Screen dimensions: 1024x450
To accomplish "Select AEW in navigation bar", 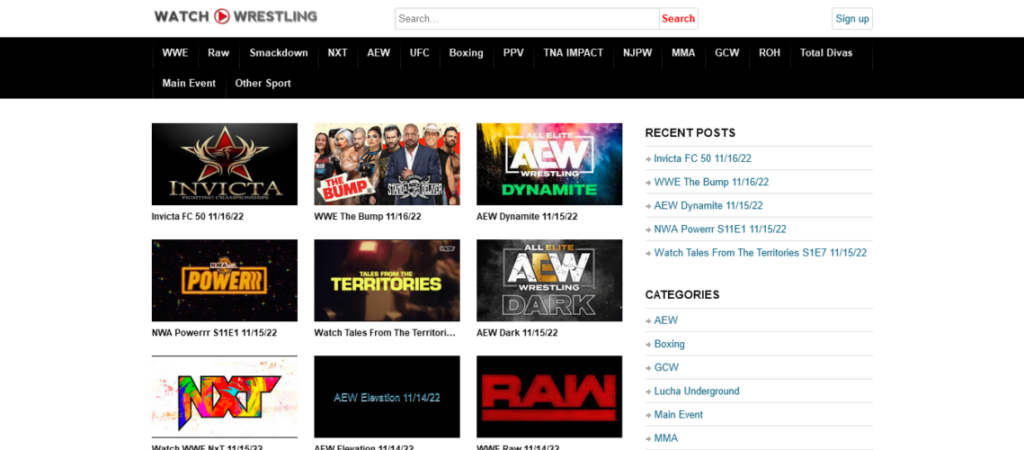I will 379,53.
